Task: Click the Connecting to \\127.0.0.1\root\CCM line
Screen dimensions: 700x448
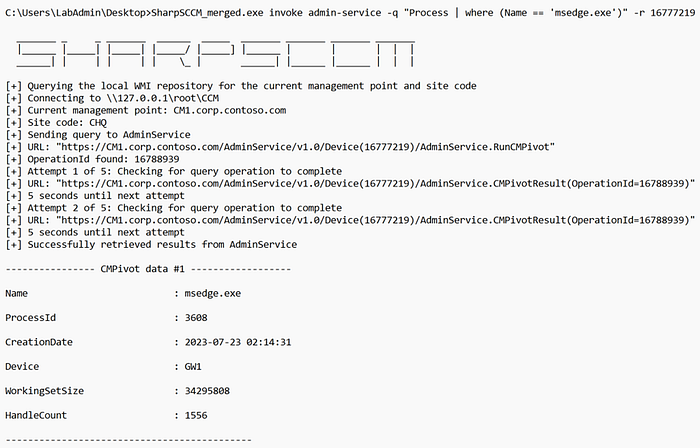Action: pos(112,98)
